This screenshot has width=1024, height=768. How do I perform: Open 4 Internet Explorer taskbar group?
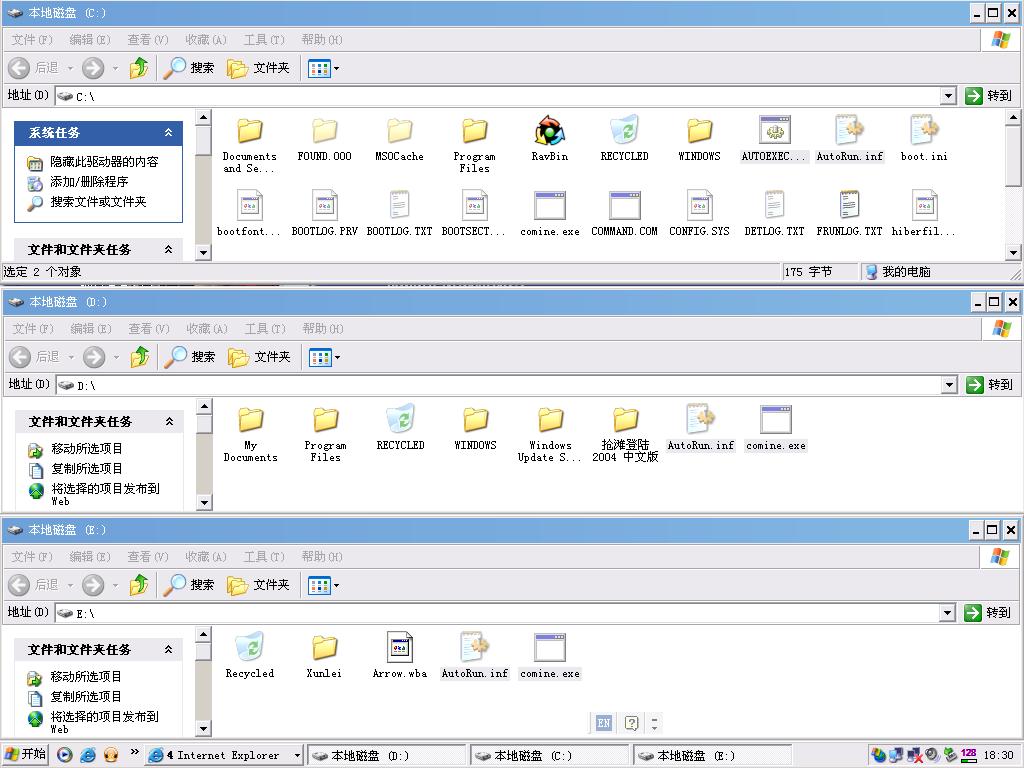point(224,756)
